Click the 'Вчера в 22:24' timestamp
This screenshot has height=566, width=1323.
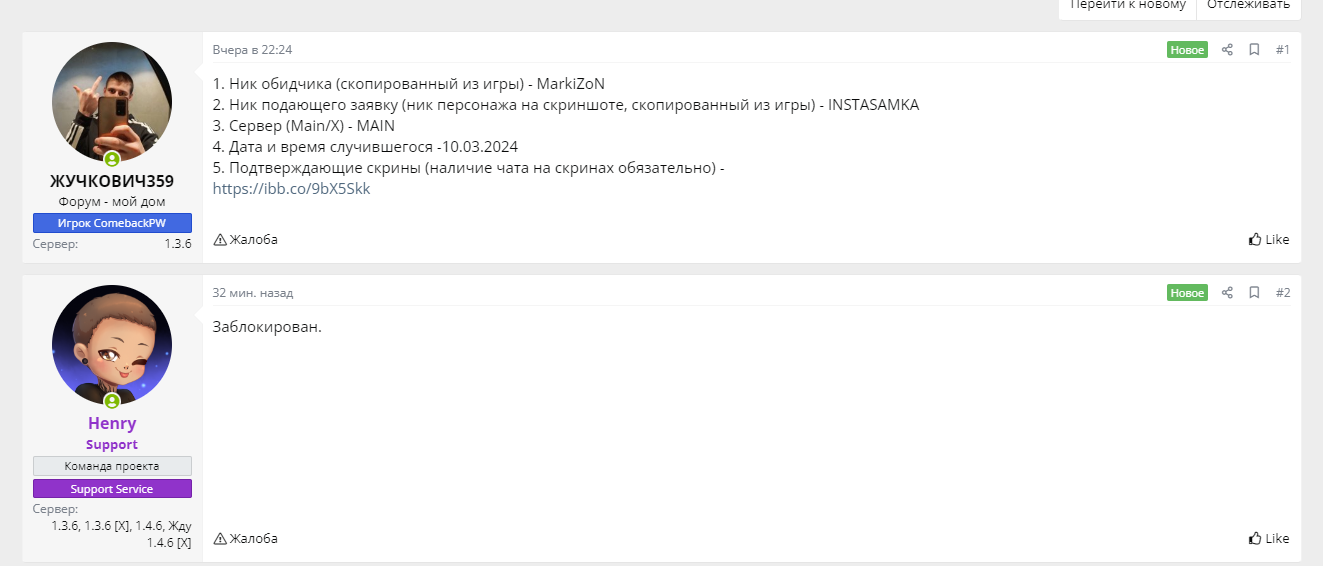pos(252,50)
